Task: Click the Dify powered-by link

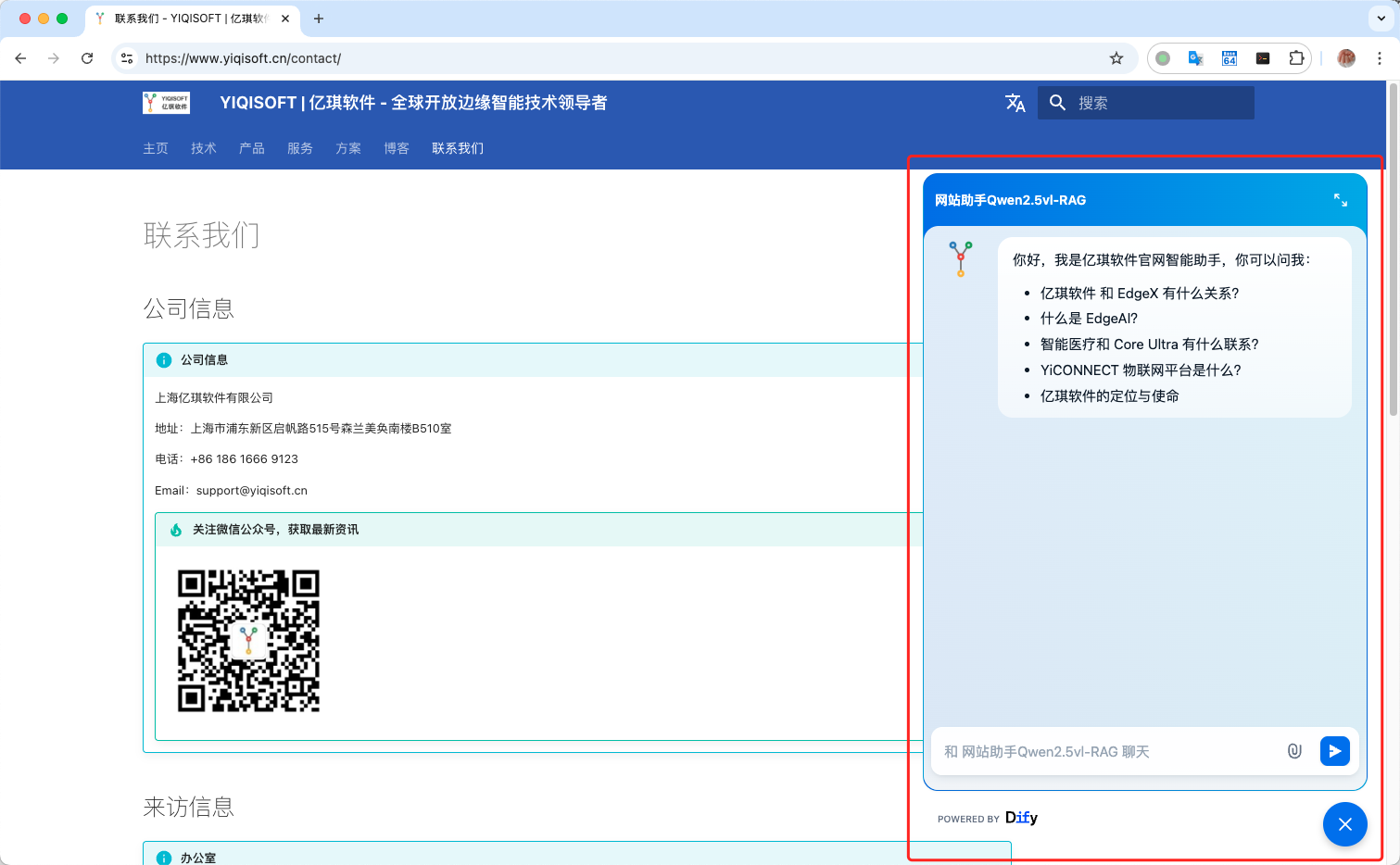Action: [1020, 818]
